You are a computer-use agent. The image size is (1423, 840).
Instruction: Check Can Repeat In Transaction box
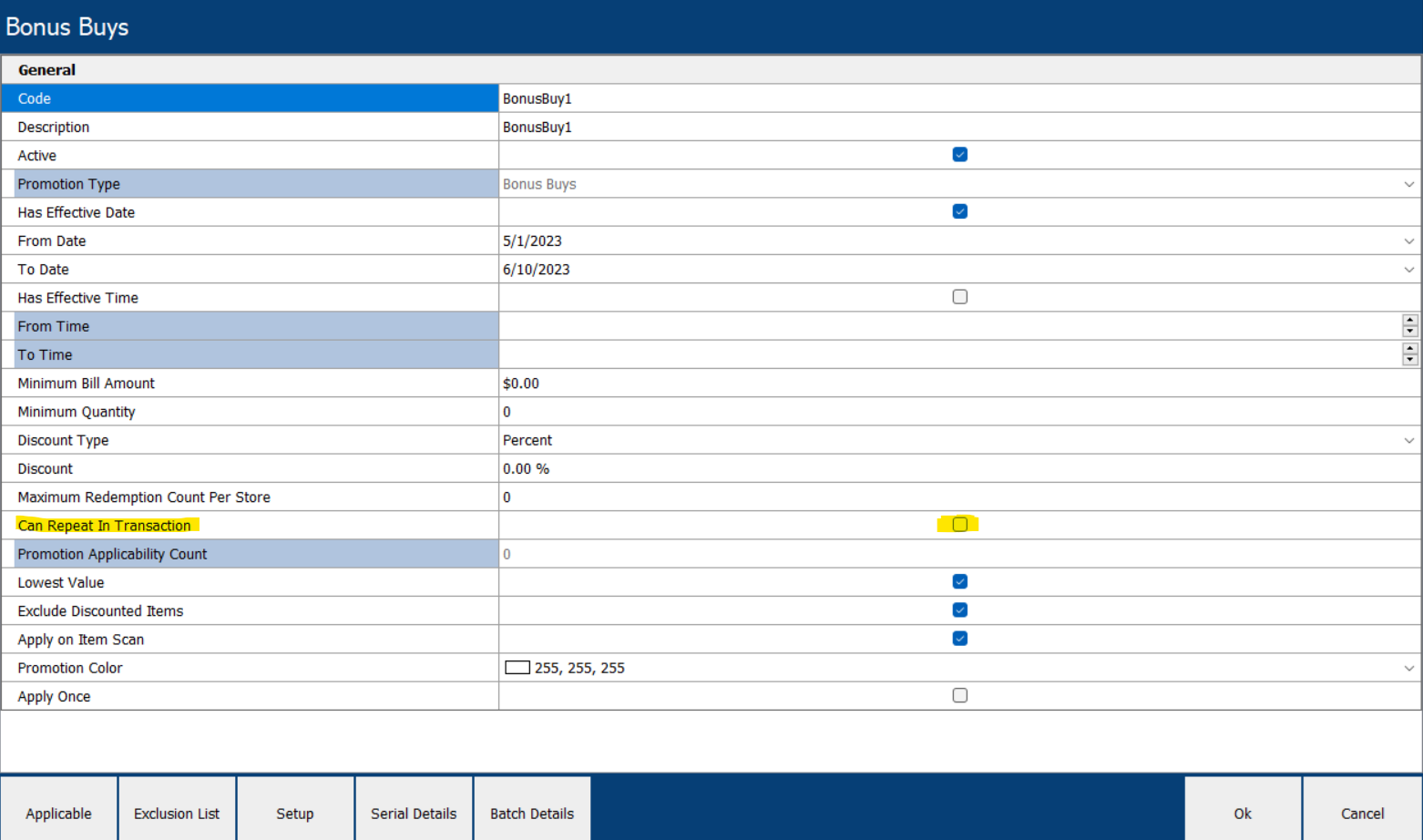959,525
